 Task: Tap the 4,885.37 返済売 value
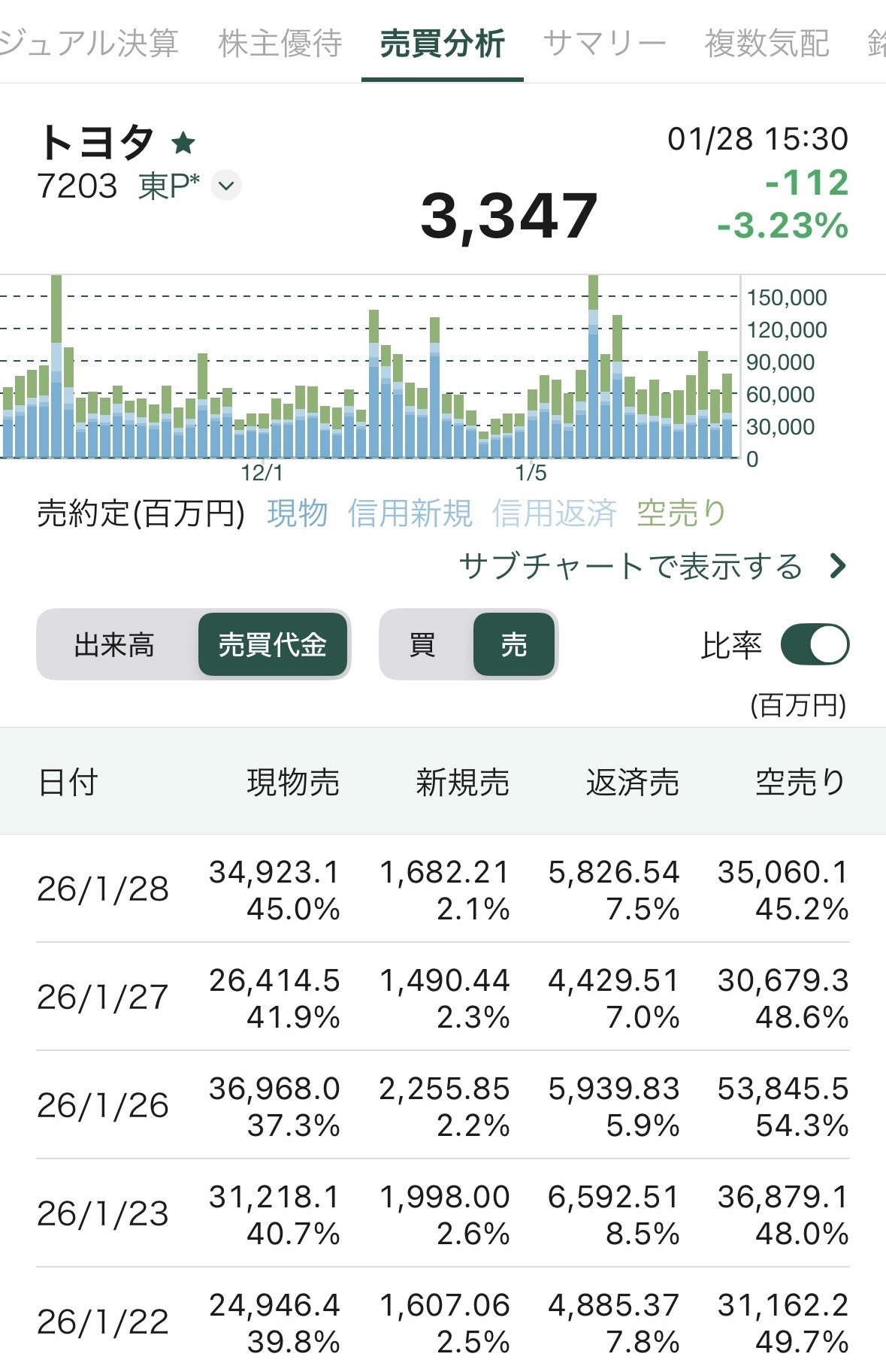614,1305
